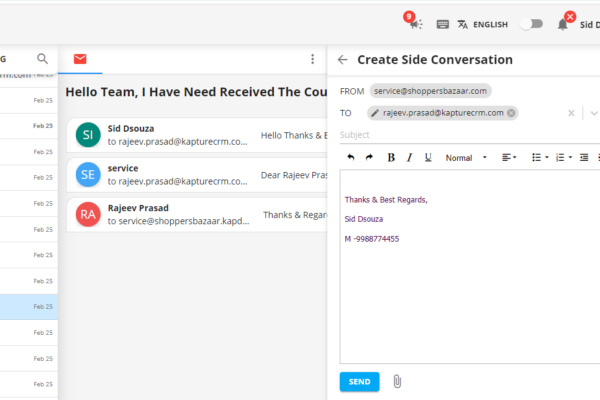Image resolution: width=600 pixels, height=400 pixels.
Task: Open the Sid D user profile name
Action: (x=590, y=24)
